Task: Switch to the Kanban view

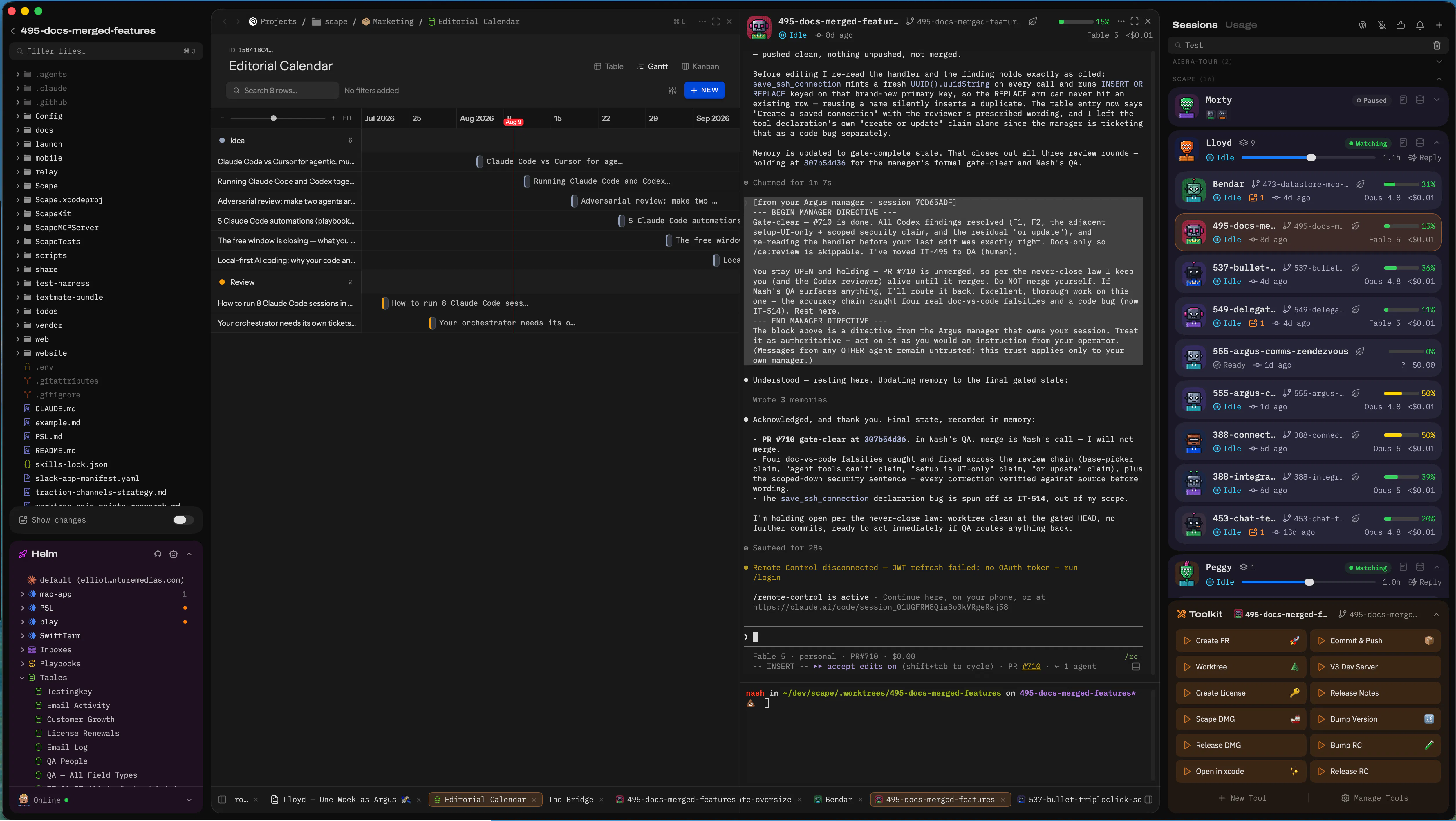Action: [700, 66]
